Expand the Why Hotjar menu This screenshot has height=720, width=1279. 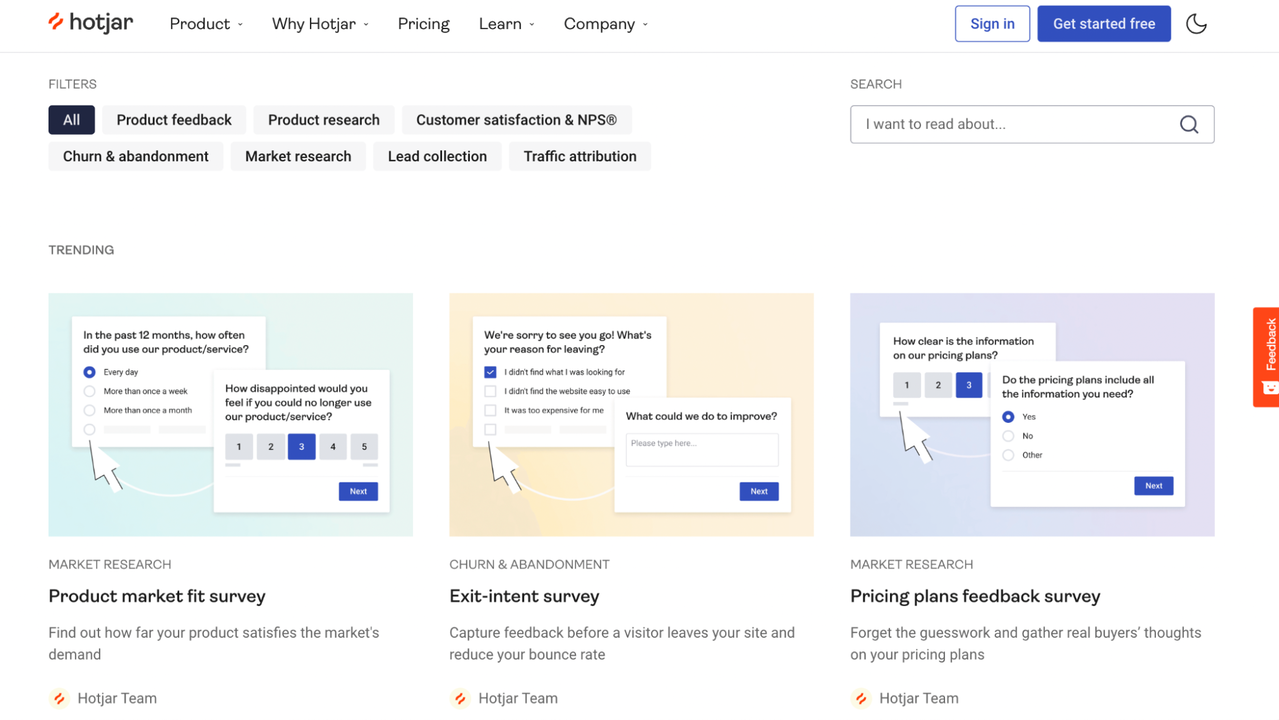pyautogui.click(x=320, y=24)
